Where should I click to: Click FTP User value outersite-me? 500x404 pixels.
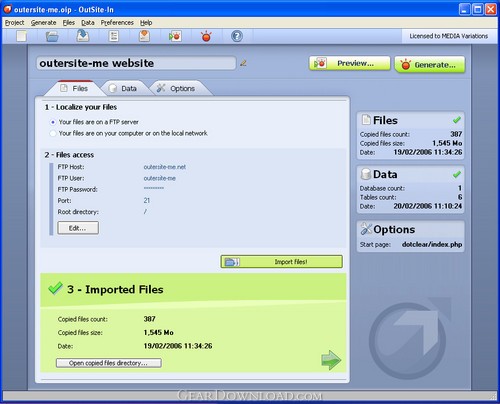tap(160, 178)
